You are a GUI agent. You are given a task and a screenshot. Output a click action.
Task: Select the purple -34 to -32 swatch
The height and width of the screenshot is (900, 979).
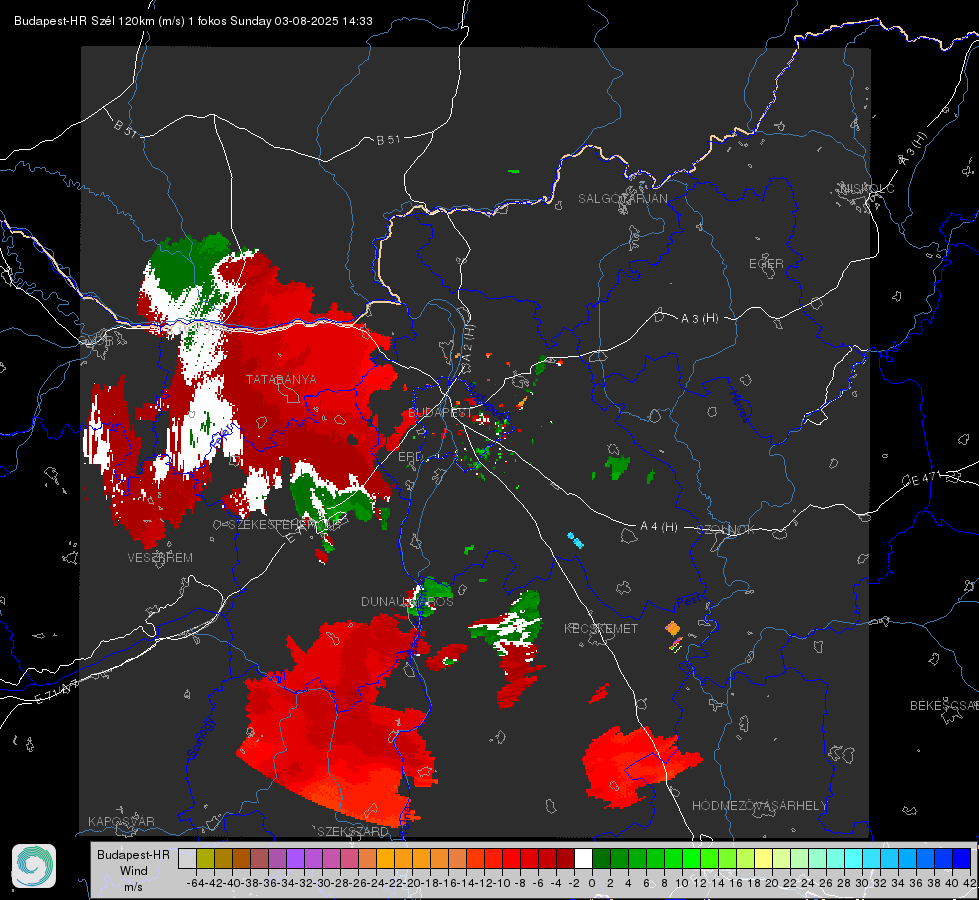pos(295,858)
